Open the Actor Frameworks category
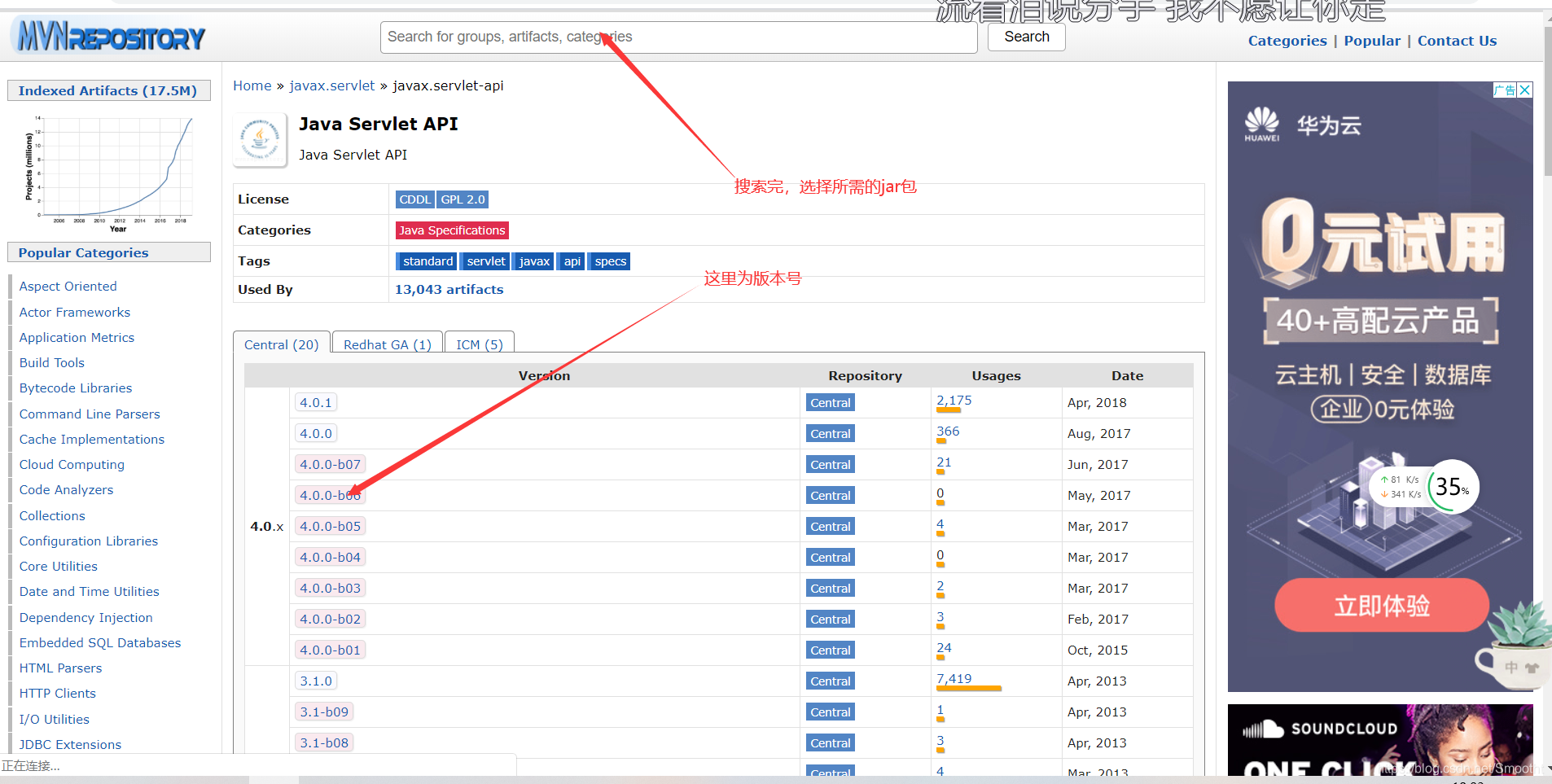Screen dimensions: 1552x784 click(x=75, y=313)
